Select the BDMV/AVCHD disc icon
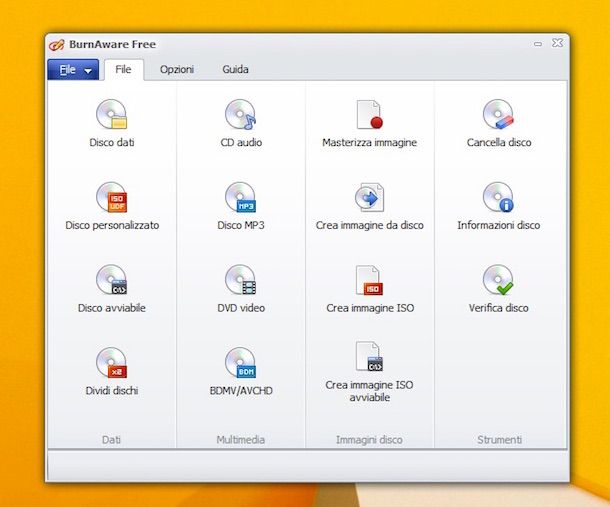Viewport: 610px width, 507px height. pos(240,363)
